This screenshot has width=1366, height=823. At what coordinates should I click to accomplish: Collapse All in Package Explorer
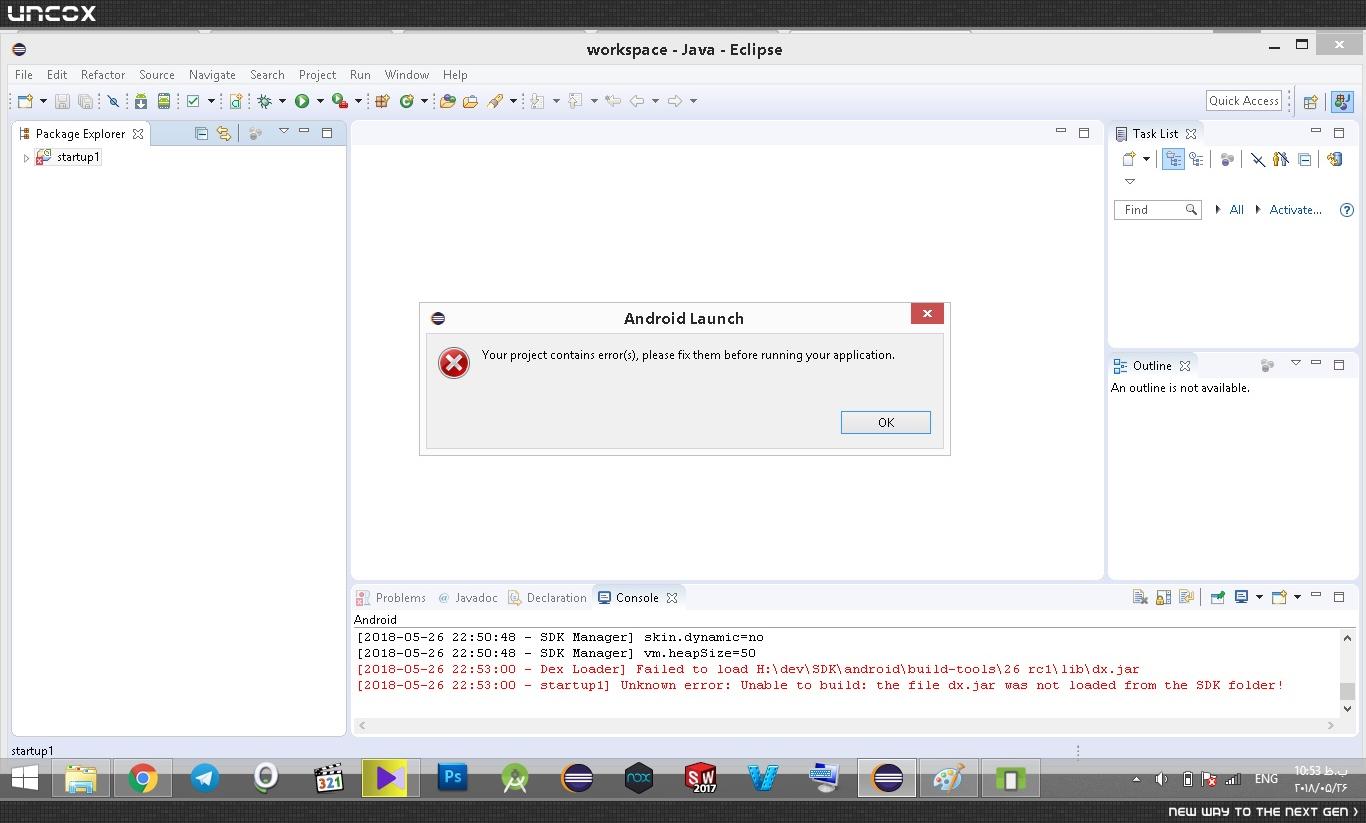[201, 133]
